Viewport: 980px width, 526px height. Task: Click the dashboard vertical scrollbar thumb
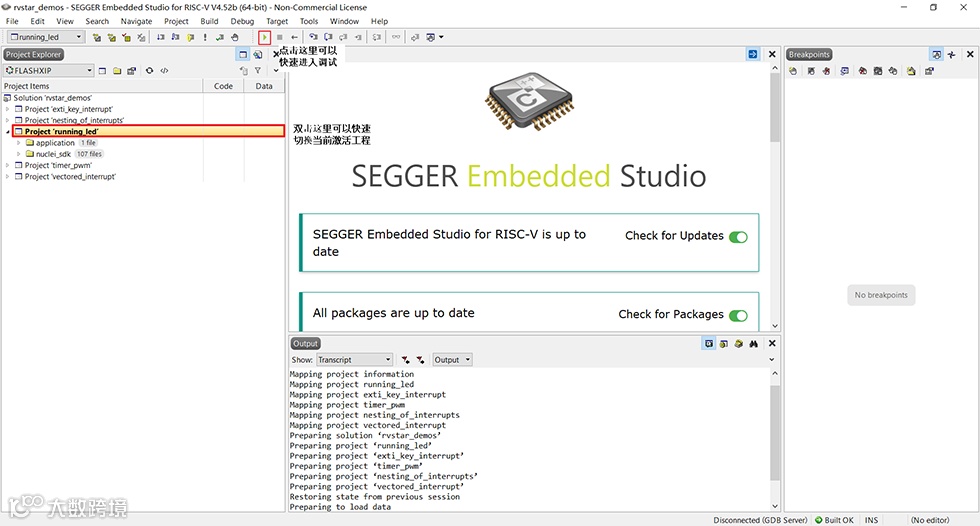pyautogui.click(x=775, y=107)
